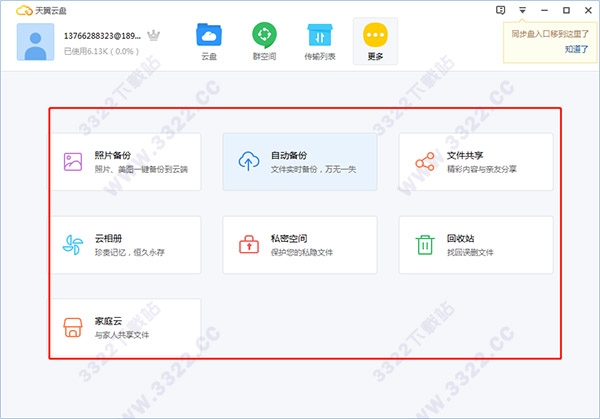The width and height of the screenshot is (600, 419).
Task: Click the user avatar picture
Action: click(x=35, y=42)
